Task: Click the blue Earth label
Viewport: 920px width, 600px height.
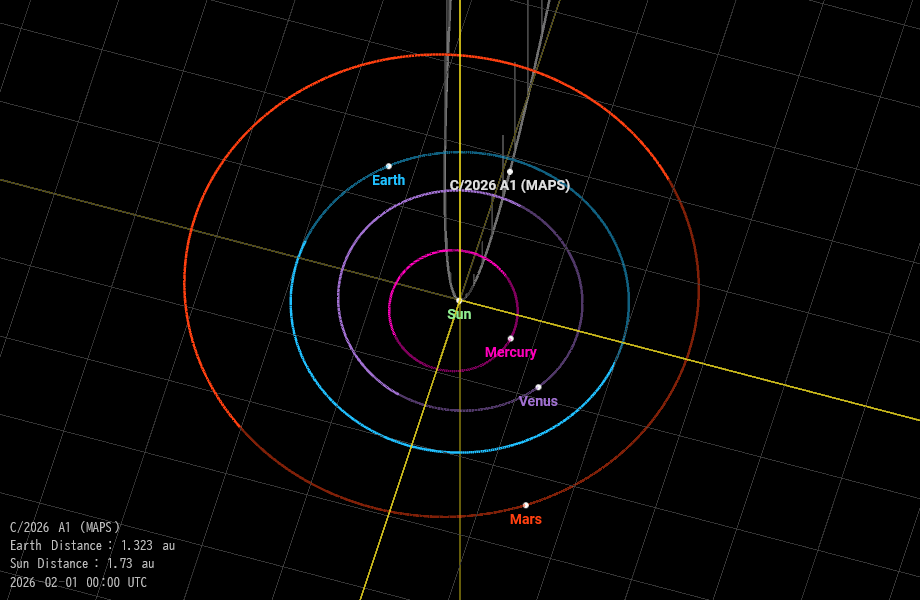Action: click(x=388, y=181)
